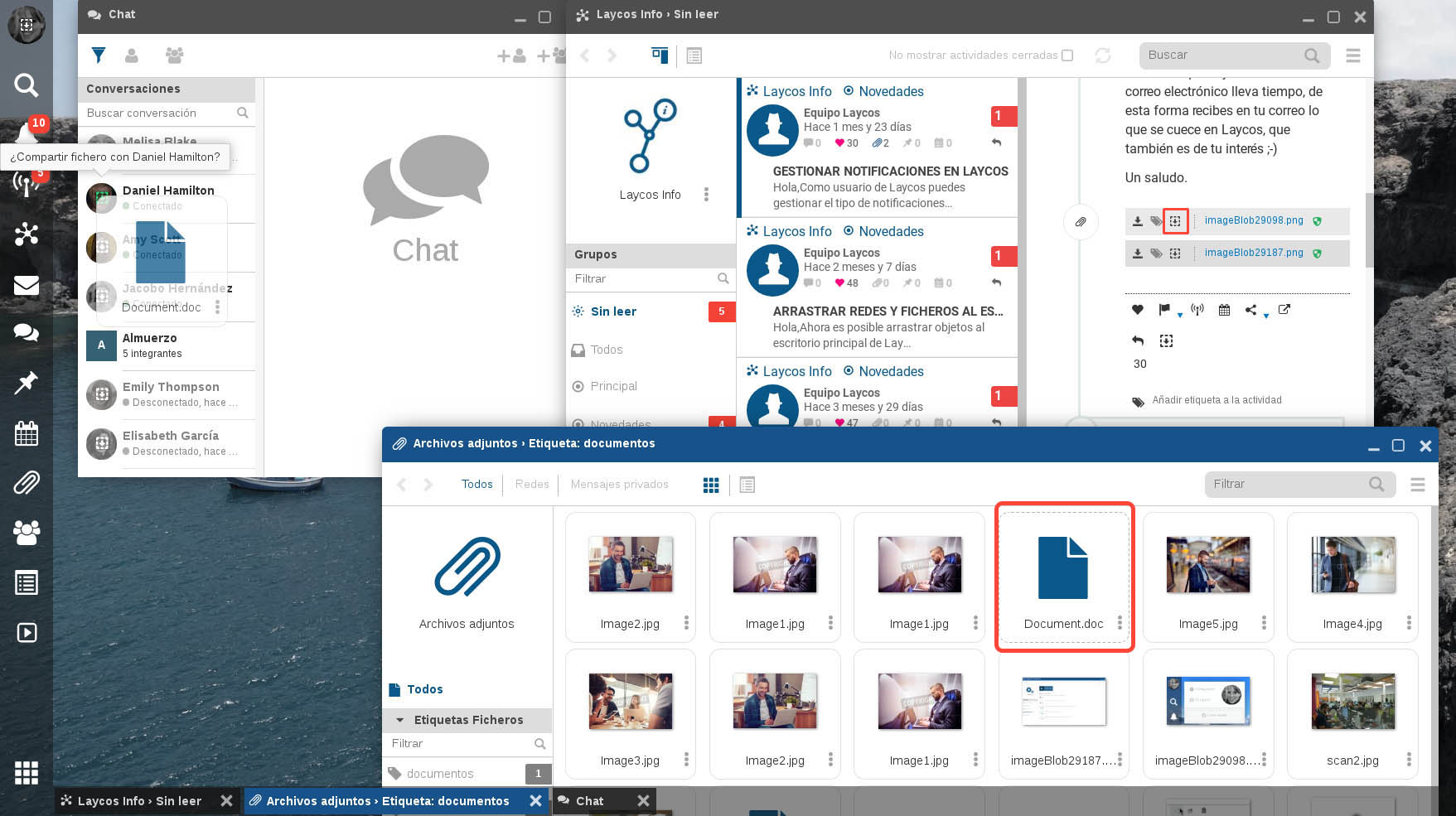Open the apps grid launcher in left sidebar
Screen dimensions: 1456x816
pos(26,772)
